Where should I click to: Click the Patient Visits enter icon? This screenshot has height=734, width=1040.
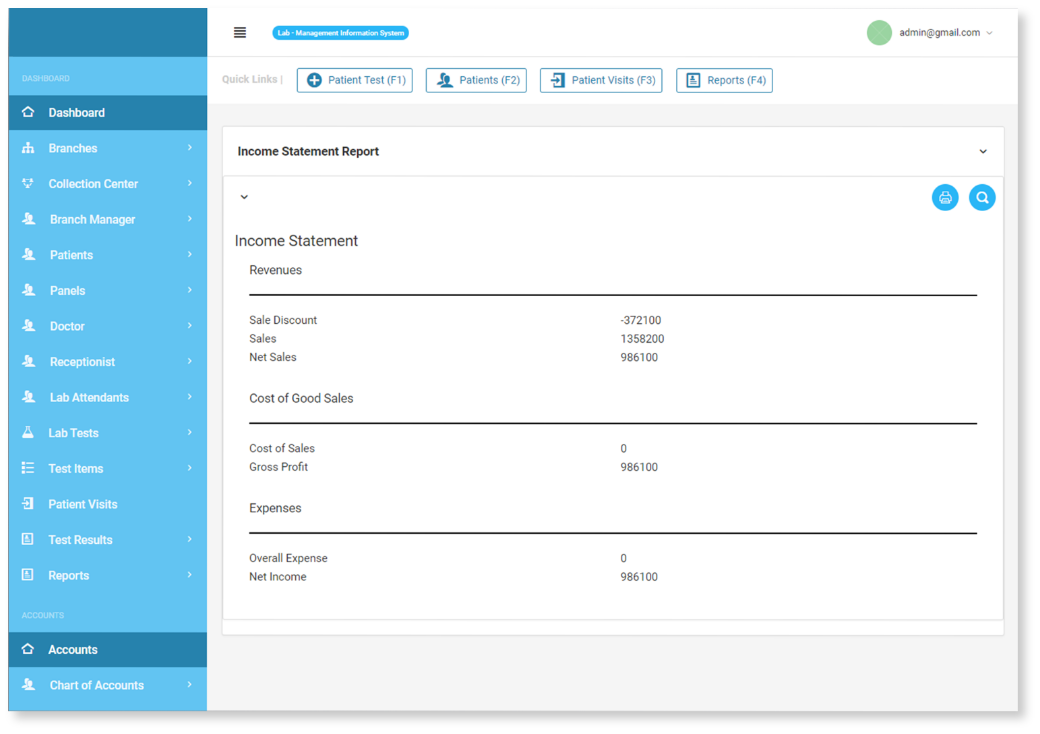28,504
